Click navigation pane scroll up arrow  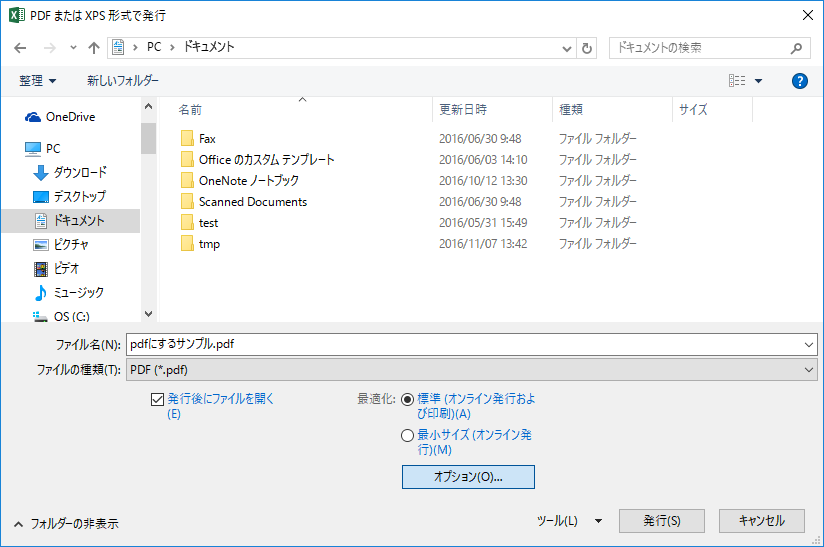point(148,107)
